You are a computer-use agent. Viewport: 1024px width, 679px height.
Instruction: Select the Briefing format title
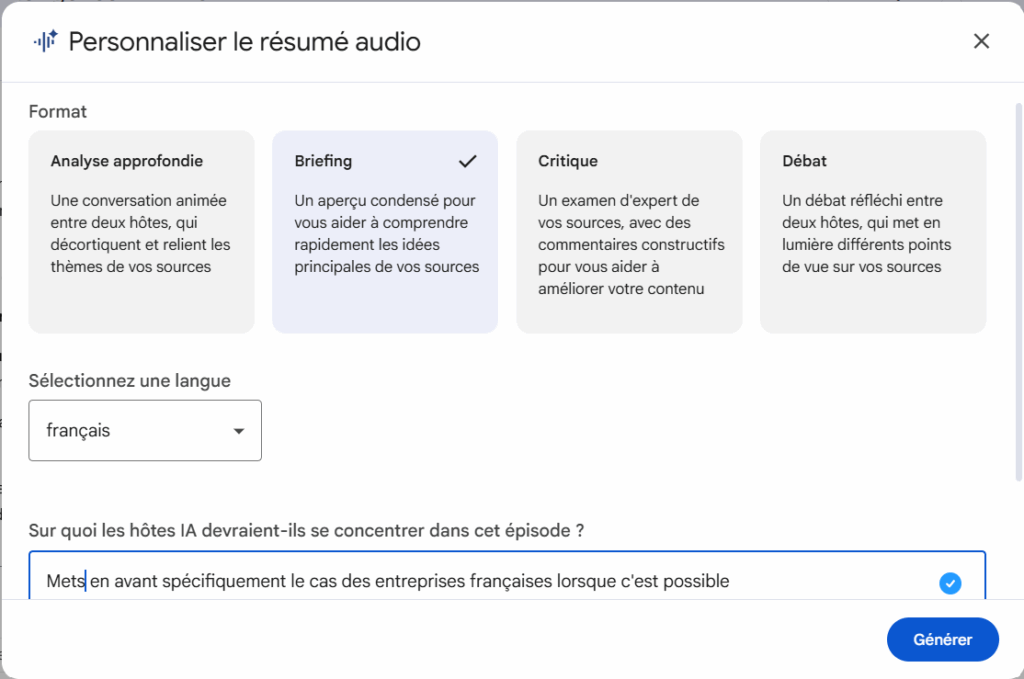coord(323,161)
